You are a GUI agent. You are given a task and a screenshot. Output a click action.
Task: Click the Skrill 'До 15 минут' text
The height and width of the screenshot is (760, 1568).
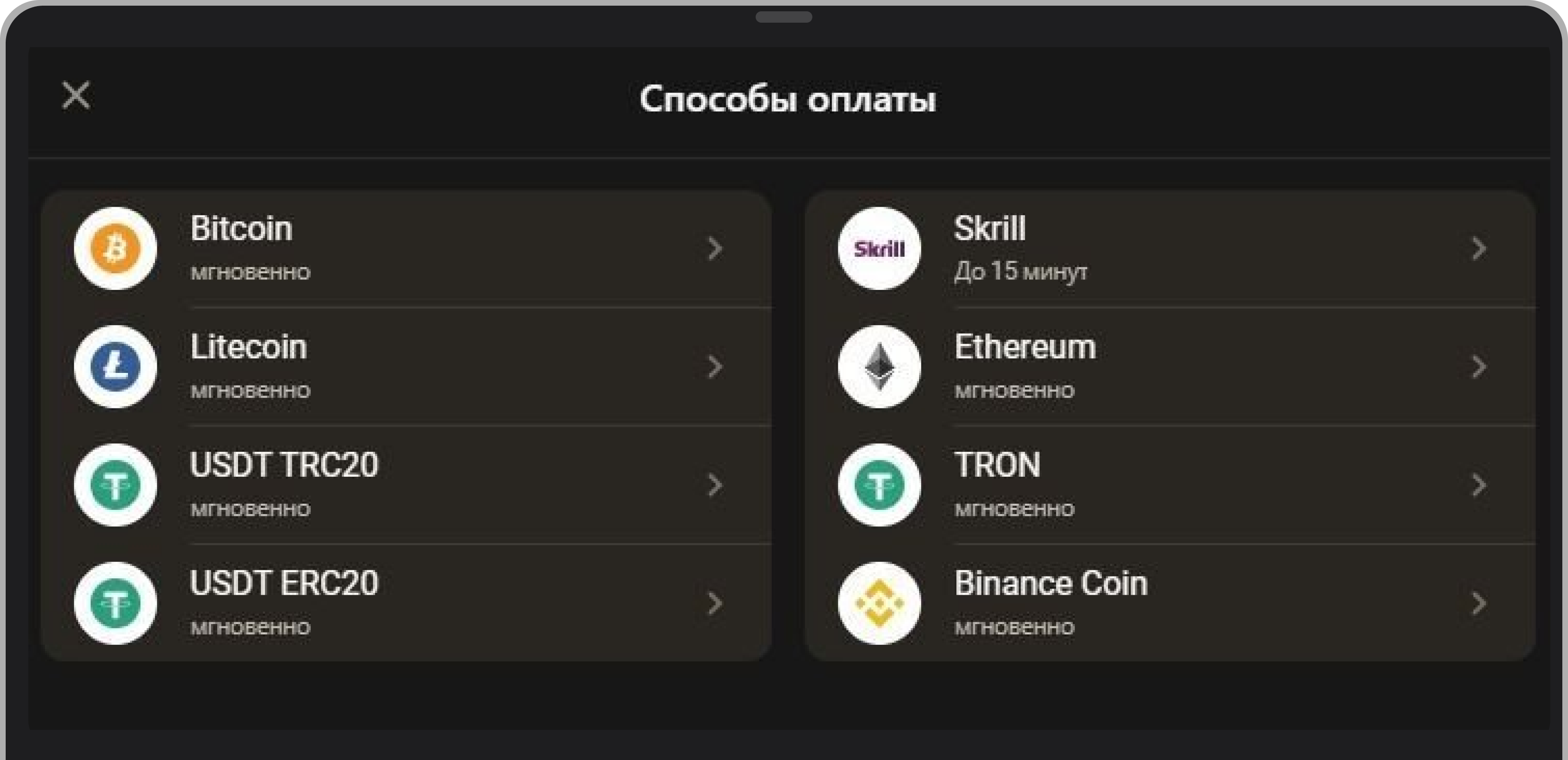click(x=1021, y=271)
